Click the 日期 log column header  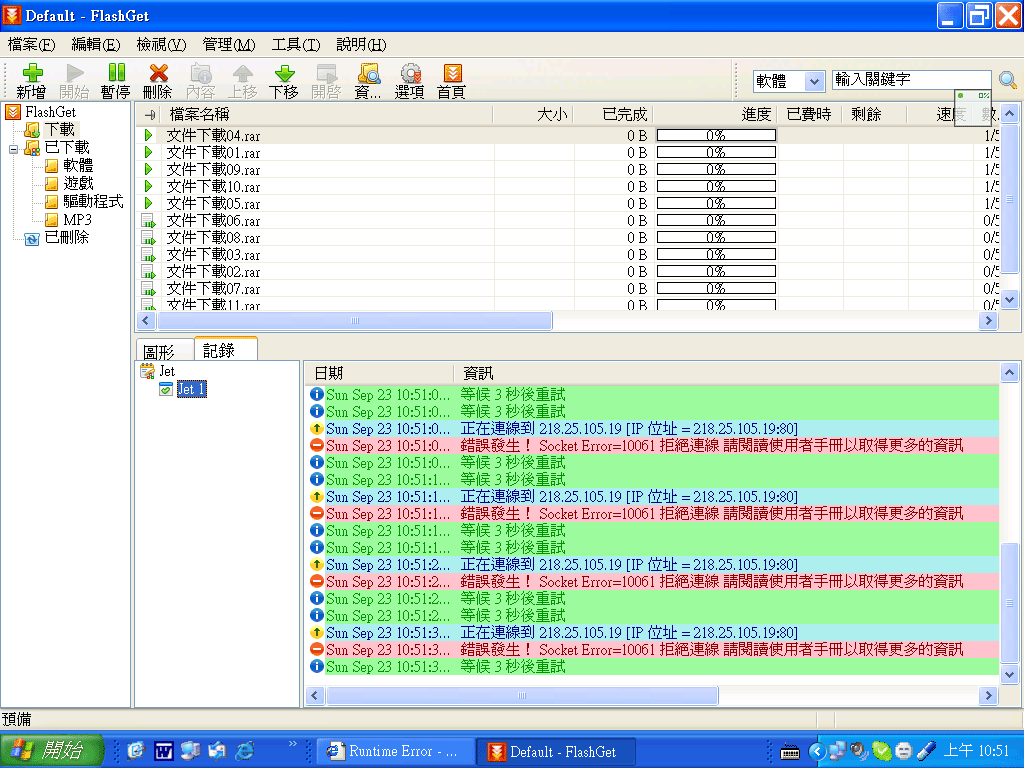[x=379, y=373]
